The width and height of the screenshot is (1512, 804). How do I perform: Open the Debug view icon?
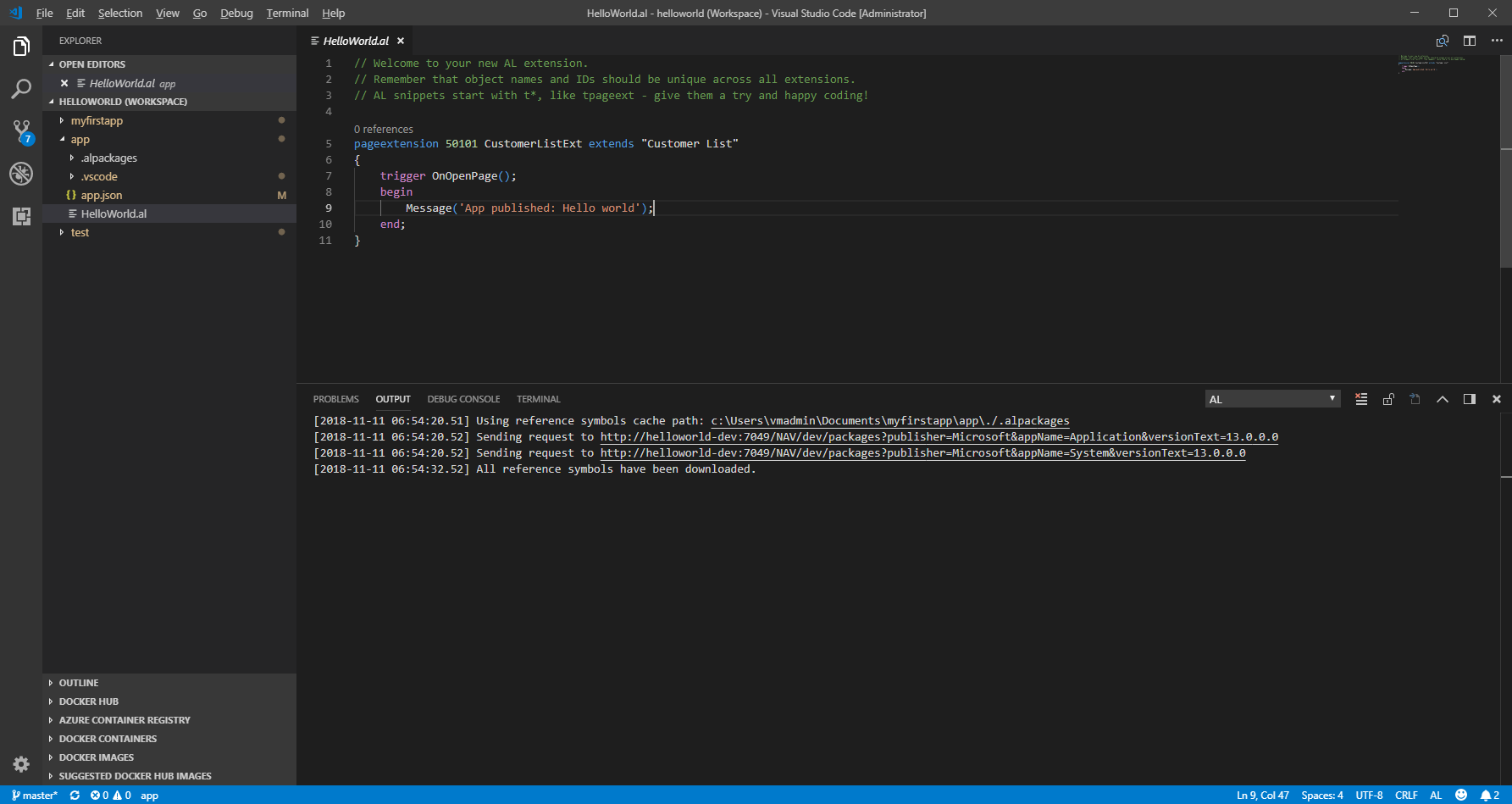click(21, 174)
